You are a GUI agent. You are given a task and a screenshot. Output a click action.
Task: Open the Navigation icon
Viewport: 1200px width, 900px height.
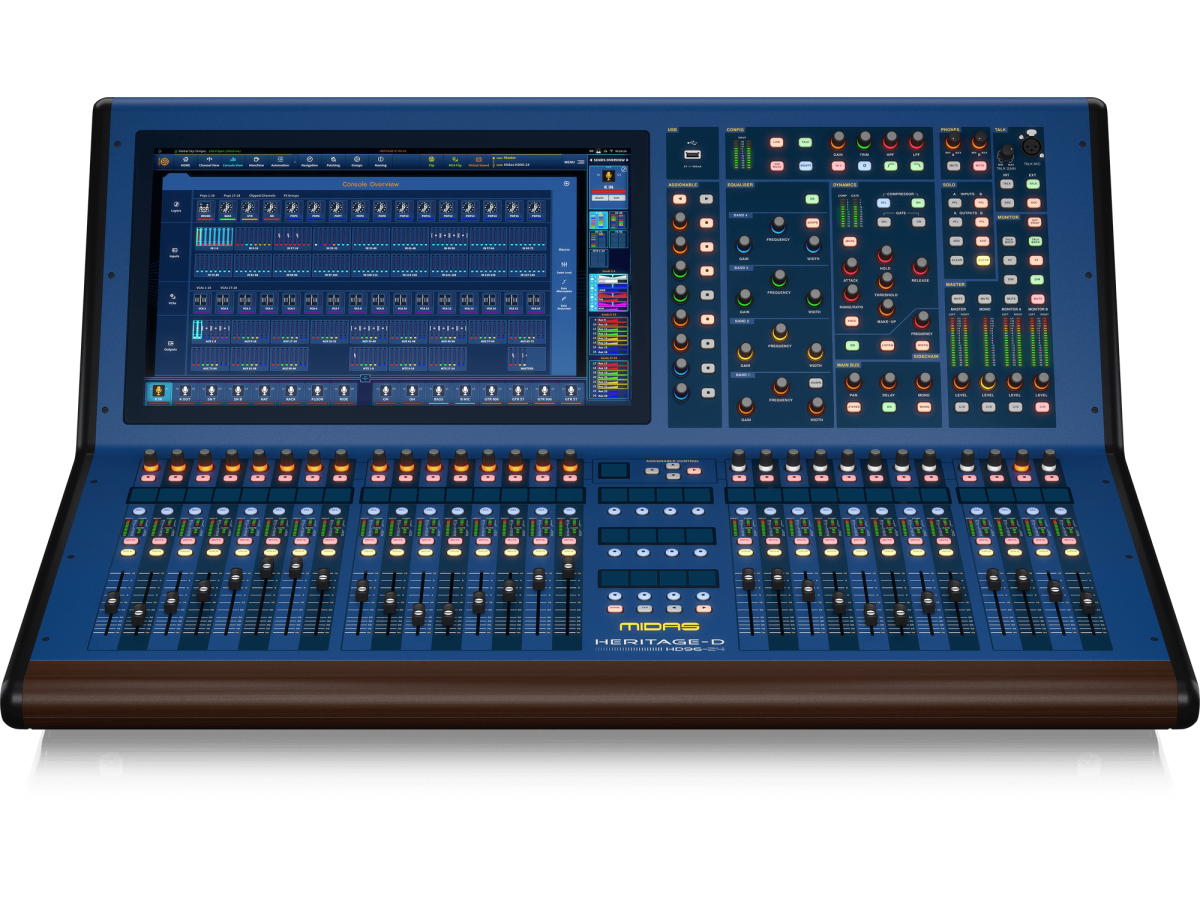(308, 161)
